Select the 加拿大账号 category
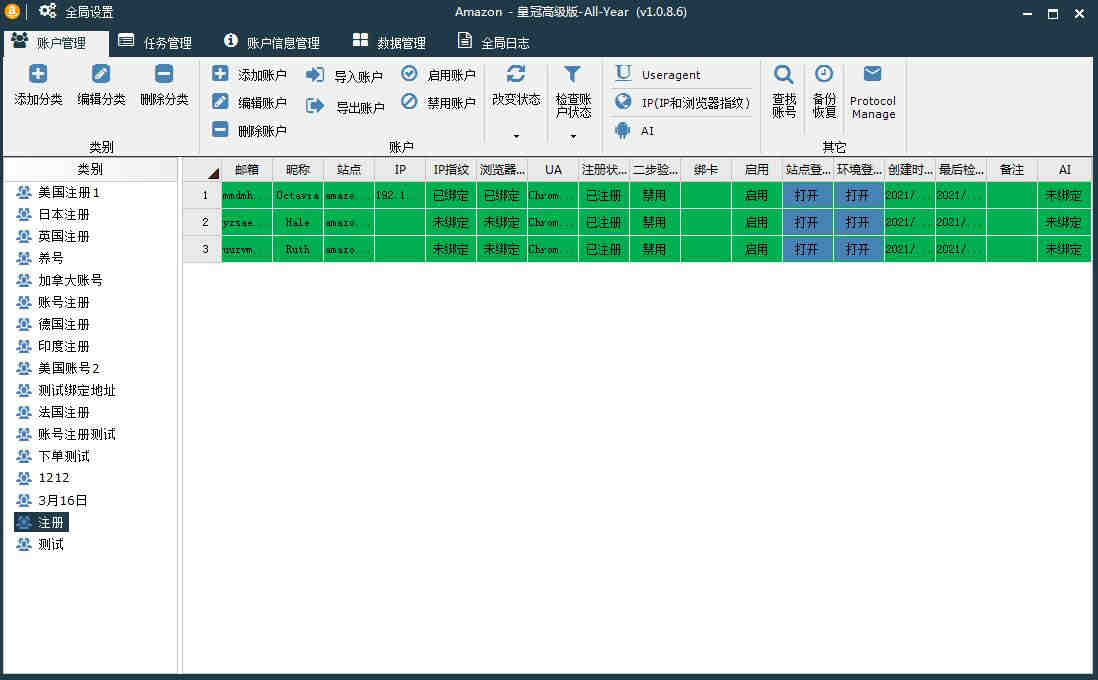Image resolution: width=1098 pixels, height=680 pixels. [60, 280]
